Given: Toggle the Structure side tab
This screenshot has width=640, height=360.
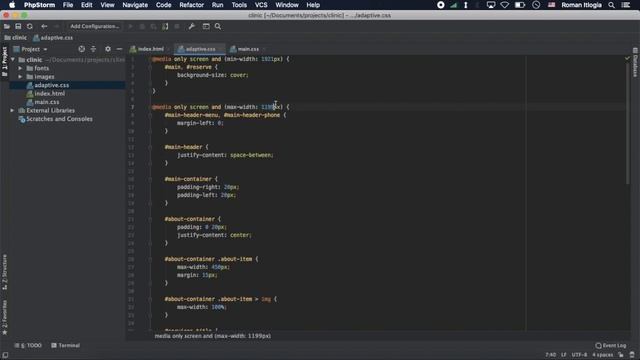Looking at the screenshot, I should pyautogui.click(x=4, y=272).
